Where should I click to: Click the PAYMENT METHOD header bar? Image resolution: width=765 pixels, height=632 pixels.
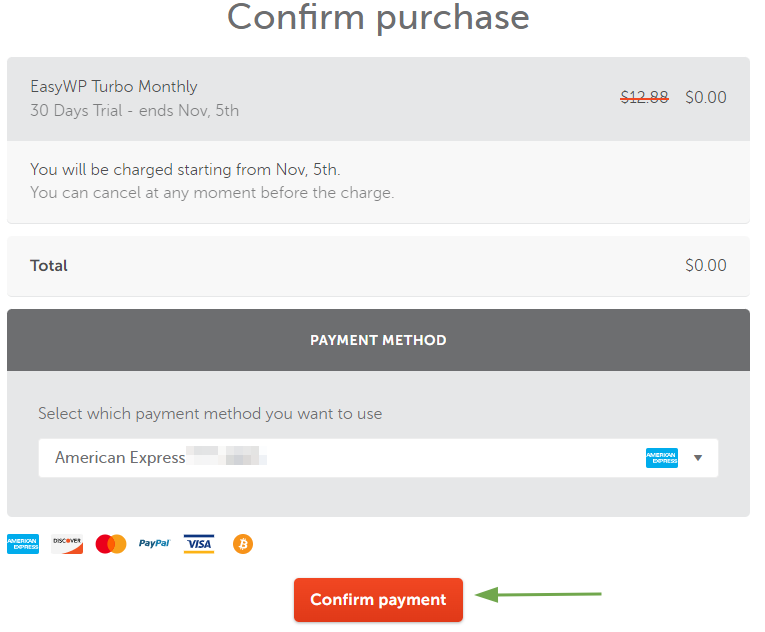(x=378, y=340)
